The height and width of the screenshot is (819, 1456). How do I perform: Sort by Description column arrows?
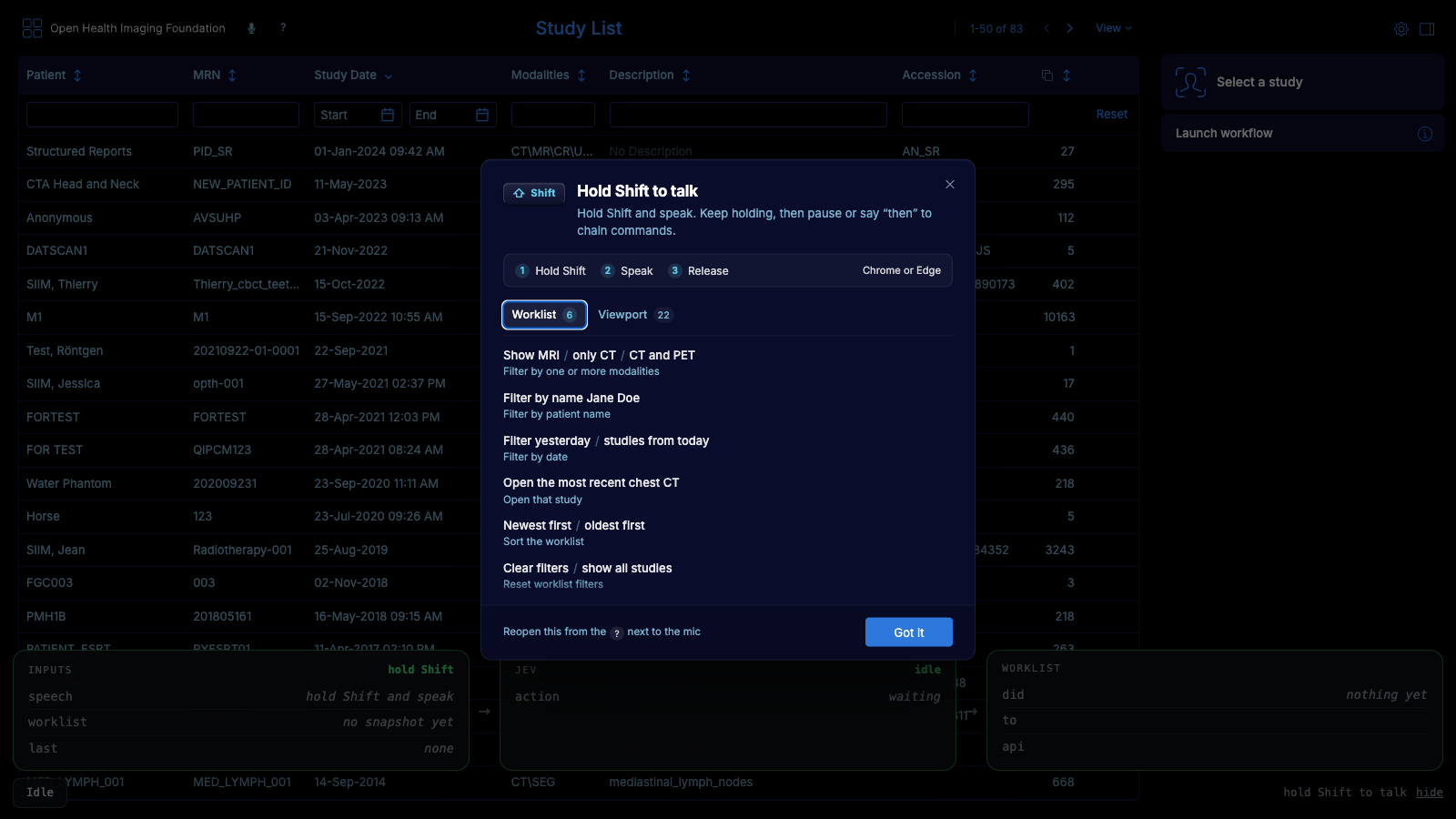coord(686,76)
